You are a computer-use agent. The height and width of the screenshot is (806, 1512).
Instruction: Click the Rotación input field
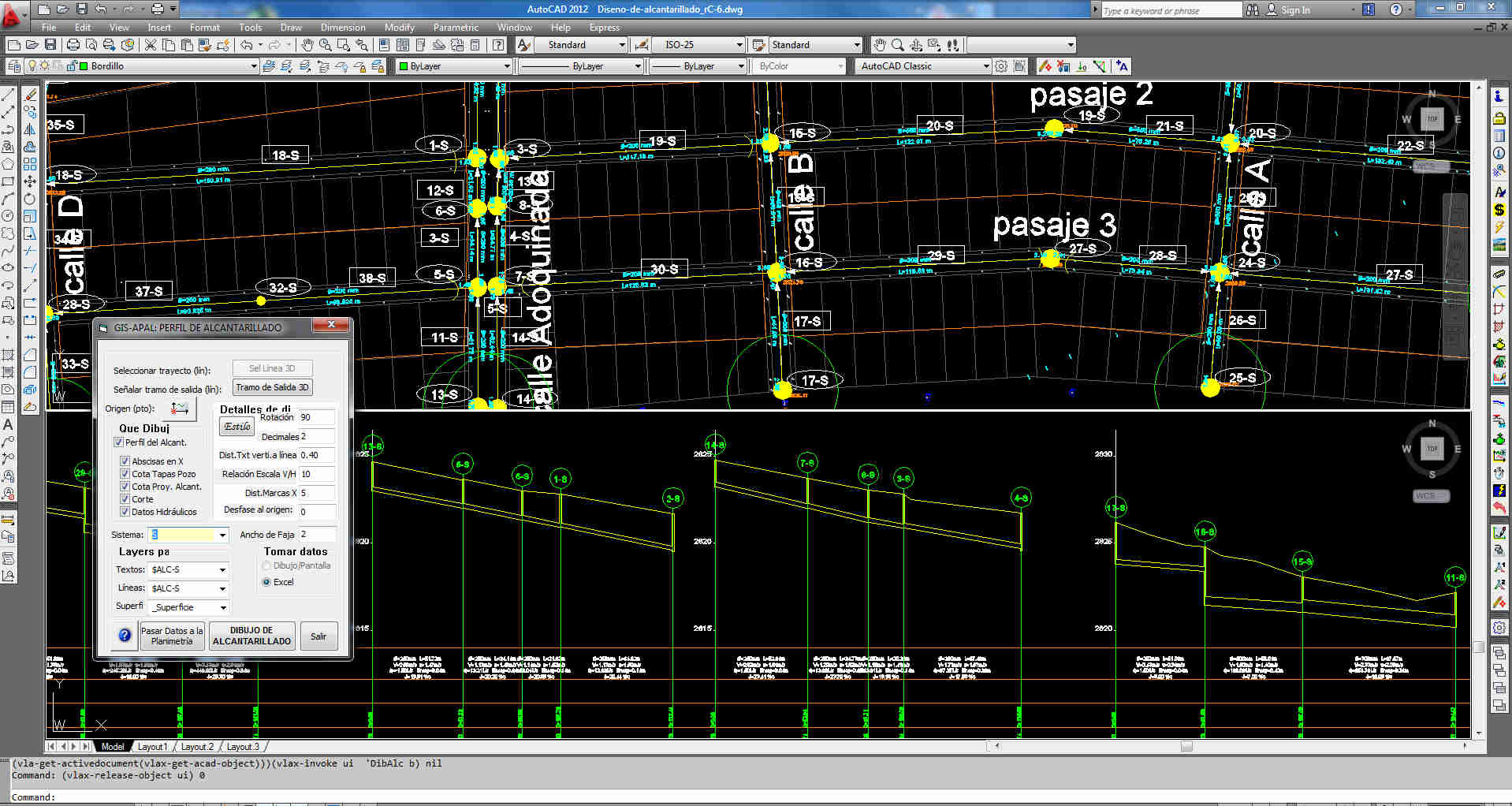317,417
